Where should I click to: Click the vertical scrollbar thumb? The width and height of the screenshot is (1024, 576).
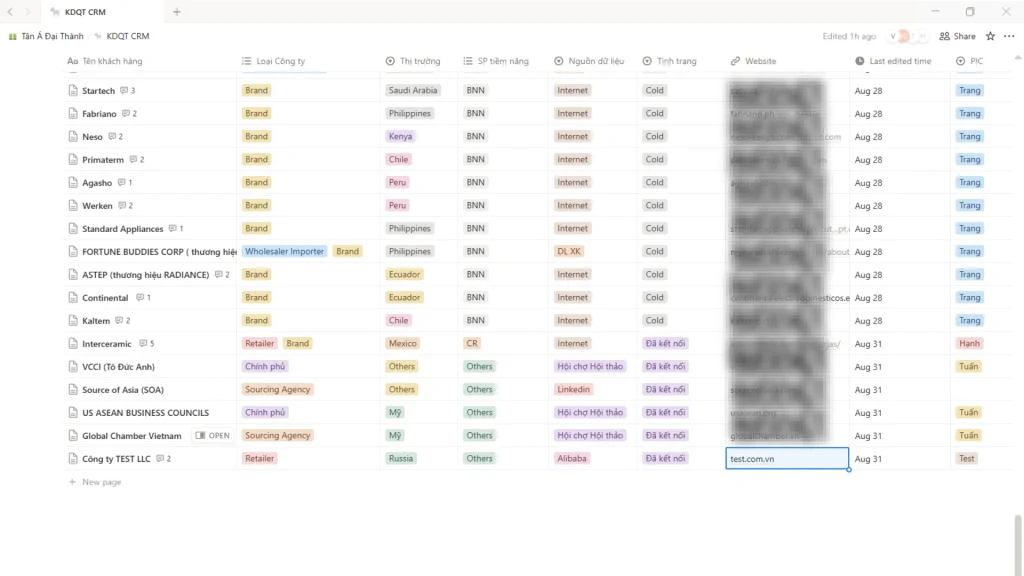point(1017,545)
